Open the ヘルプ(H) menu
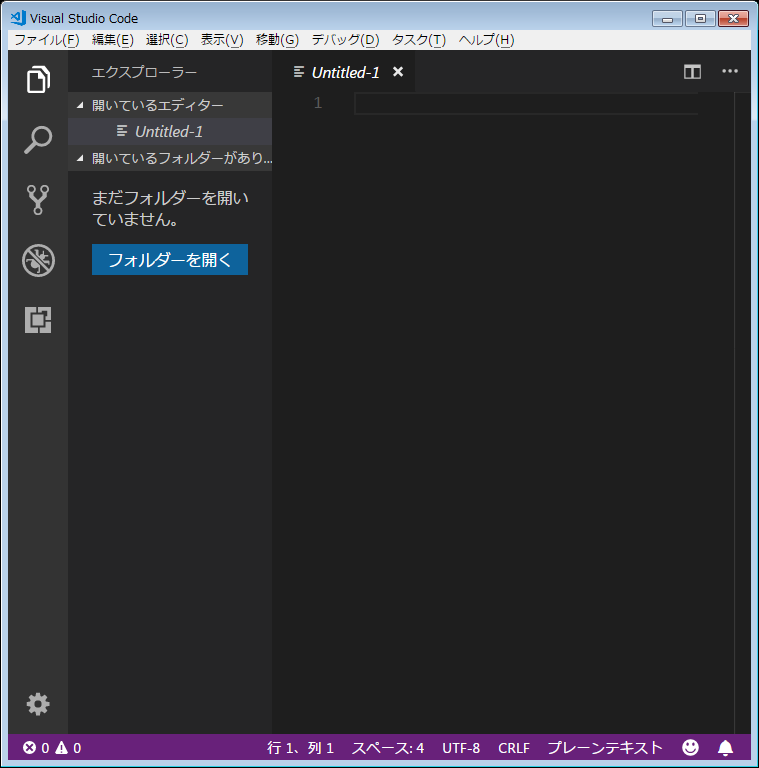 point(486,40)
